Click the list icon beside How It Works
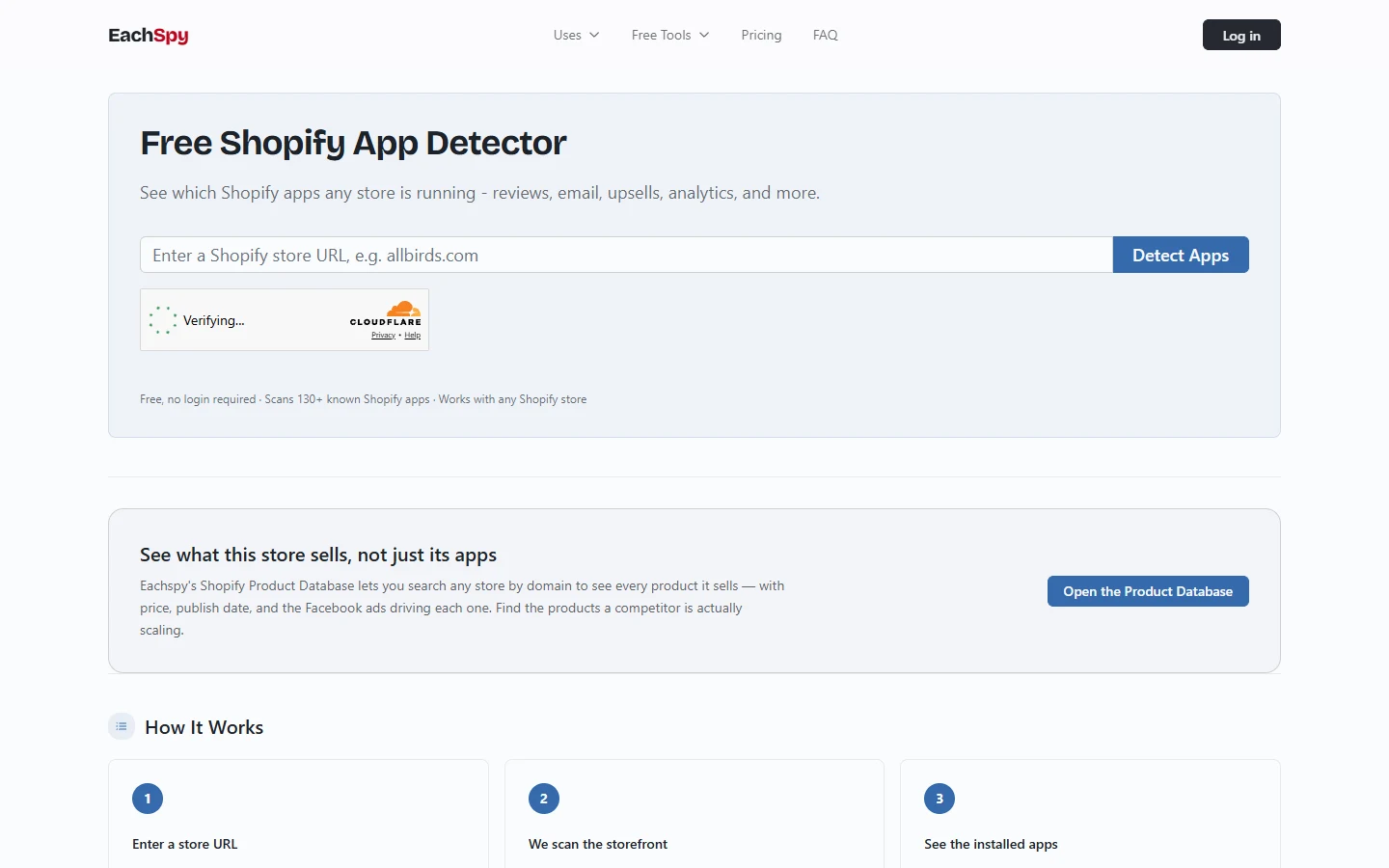The height and width of the screenshot is (868, 1389). tap(122, 726)
